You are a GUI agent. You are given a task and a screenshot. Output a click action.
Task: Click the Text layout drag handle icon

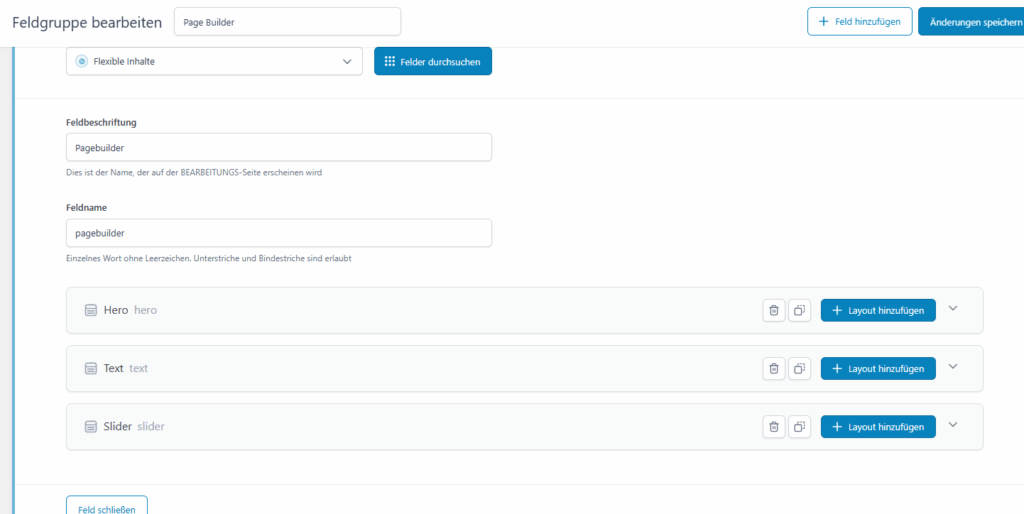pyautogui.click(x=91, y=369)
